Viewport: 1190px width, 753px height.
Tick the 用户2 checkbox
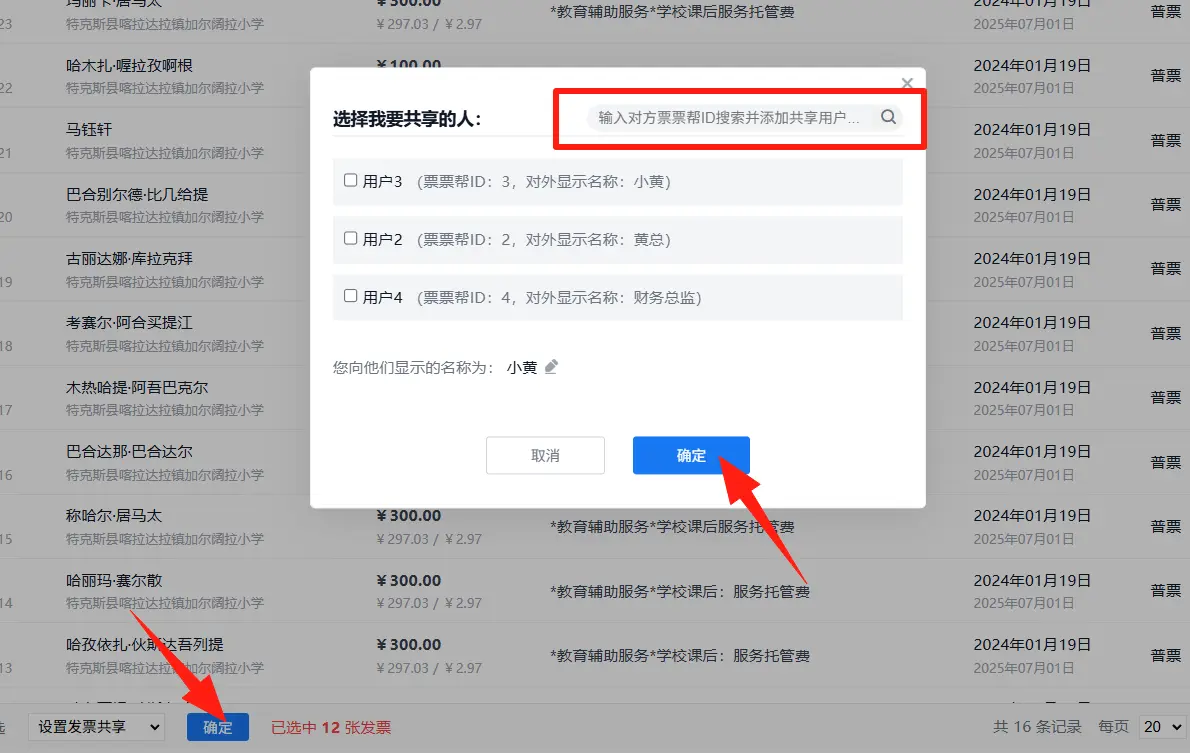click(x=350, y=238)
